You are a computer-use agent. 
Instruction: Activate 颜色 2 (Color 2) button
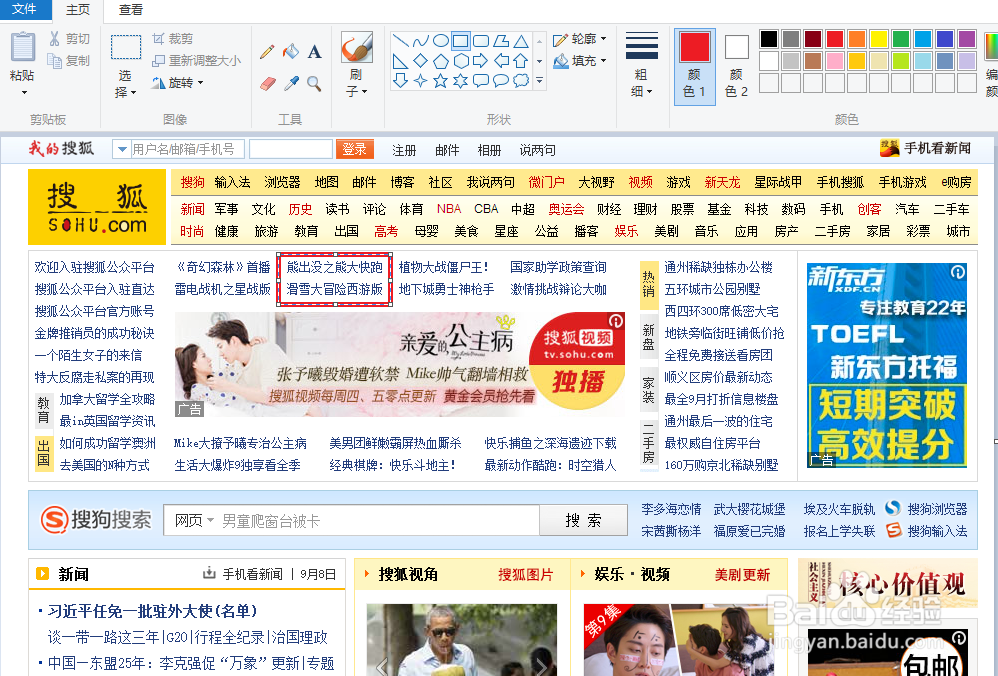point(736,66)
